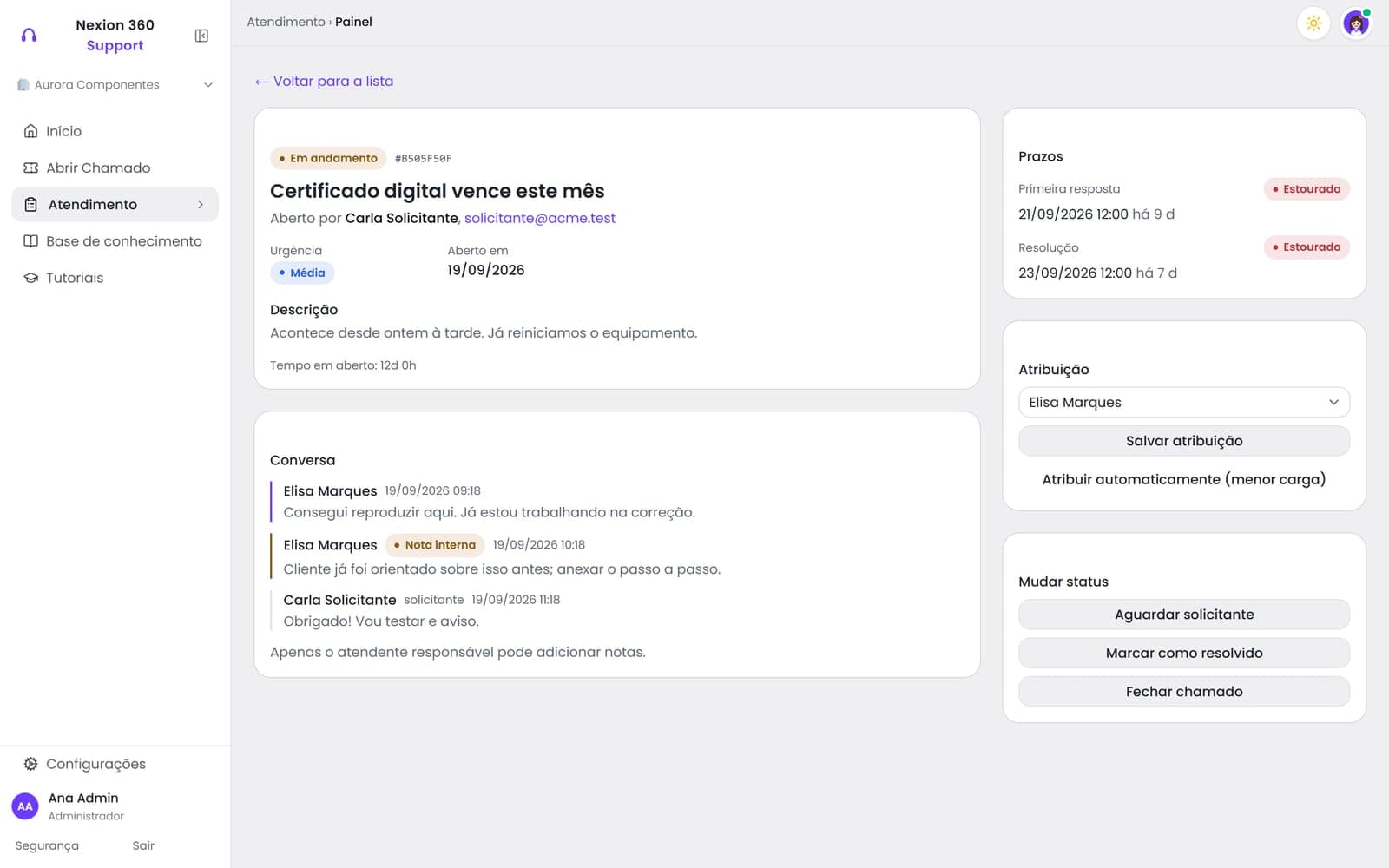Click Aguardar solicitante status button
Image resolution: width=1389 pixels, height=868 pixels.
(1184, 615)
